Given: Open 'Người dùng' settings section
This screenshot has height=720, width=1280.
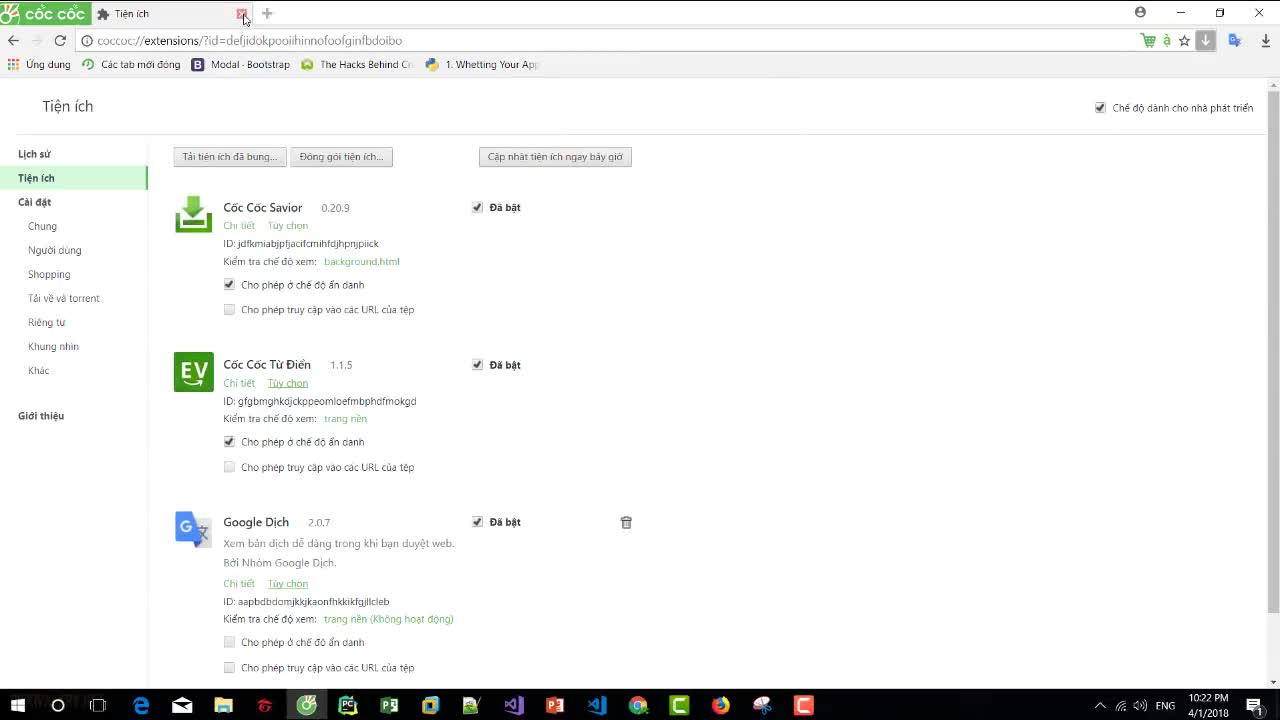Looking at the screenshot, I should click(x=55, y=250).
